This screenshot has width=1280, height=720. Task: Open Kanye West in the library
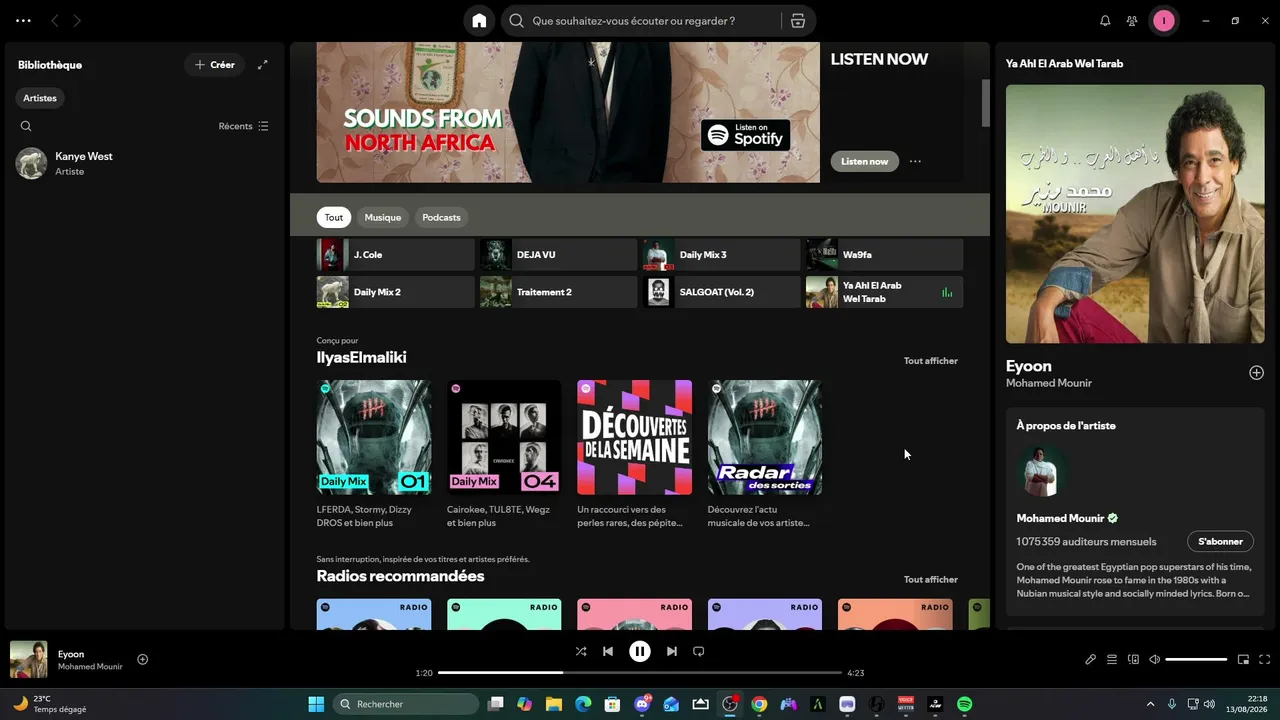pos(145,164)
